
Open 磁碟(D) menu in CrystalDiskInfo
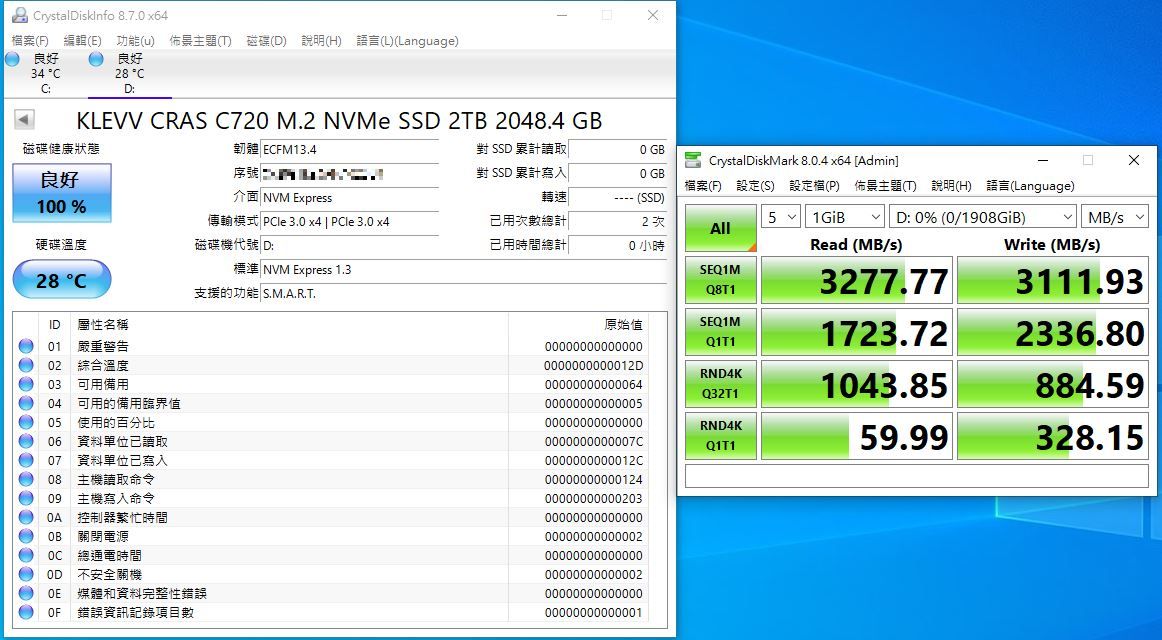point(267,41)
